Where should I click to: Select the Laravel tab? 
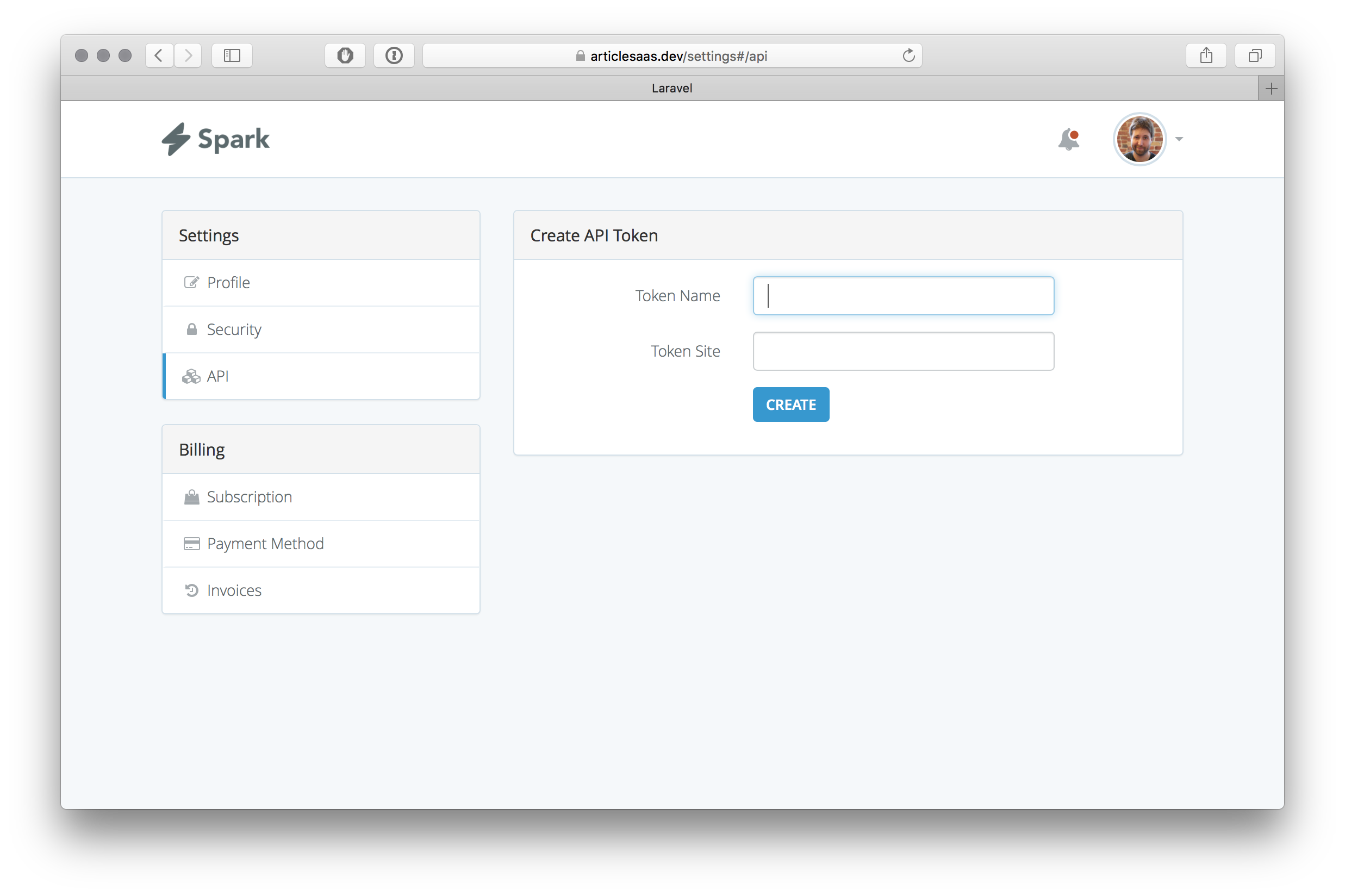[672, 88]
